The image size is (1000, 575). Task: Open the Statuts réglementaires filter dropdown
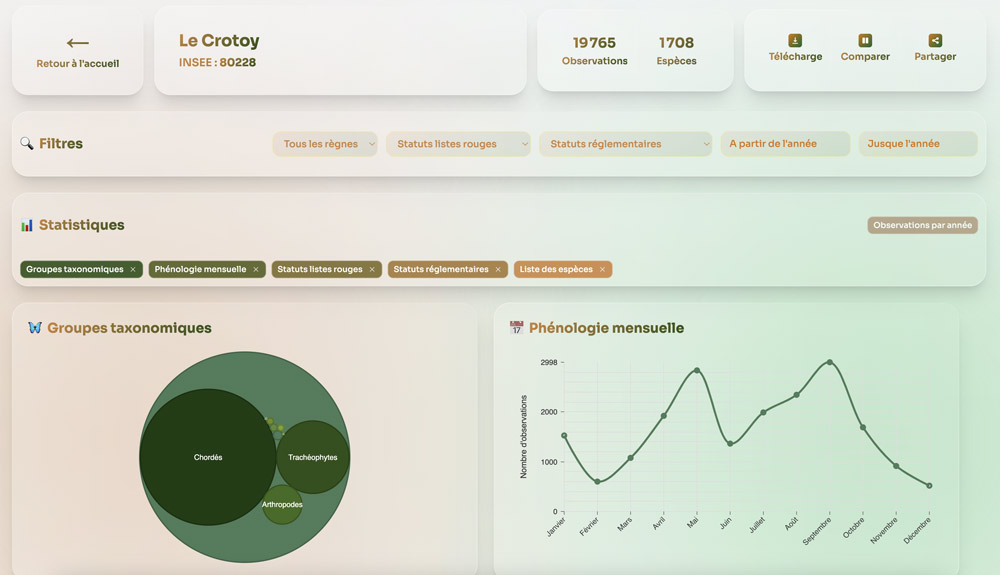point(625,144)
